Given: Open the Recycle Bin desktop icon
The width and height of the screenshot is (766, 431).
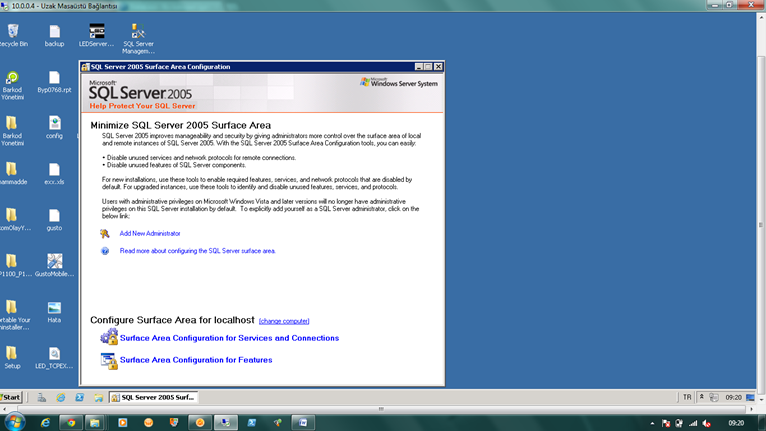Looking at the screenshot, I should click(x=13, y=31).
